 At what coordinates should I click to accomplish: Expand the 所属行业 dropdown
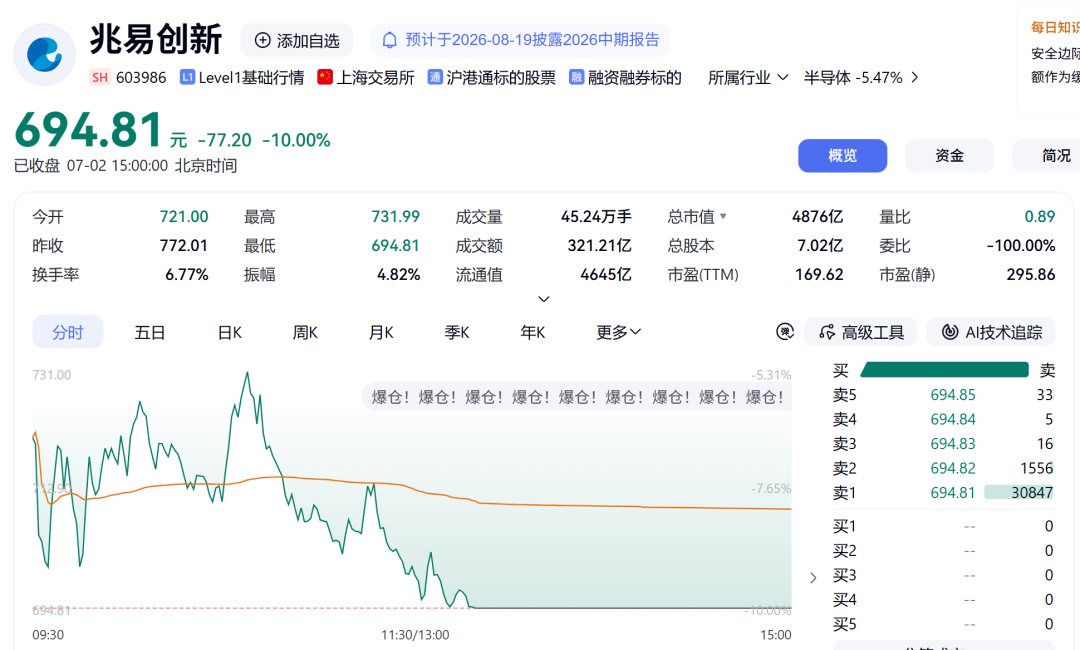click(748, 78)
